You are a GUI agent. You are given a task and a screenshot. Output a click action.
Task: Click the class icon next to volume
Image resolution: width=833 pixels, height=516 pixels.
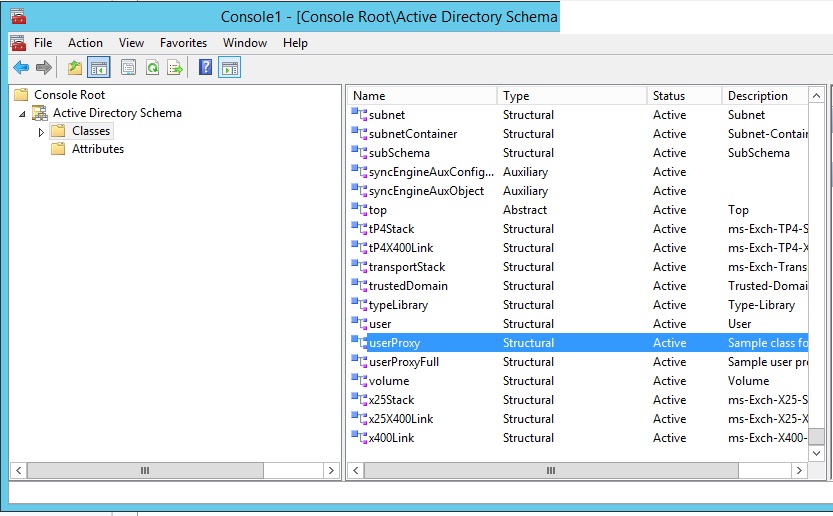click(359, 380)
